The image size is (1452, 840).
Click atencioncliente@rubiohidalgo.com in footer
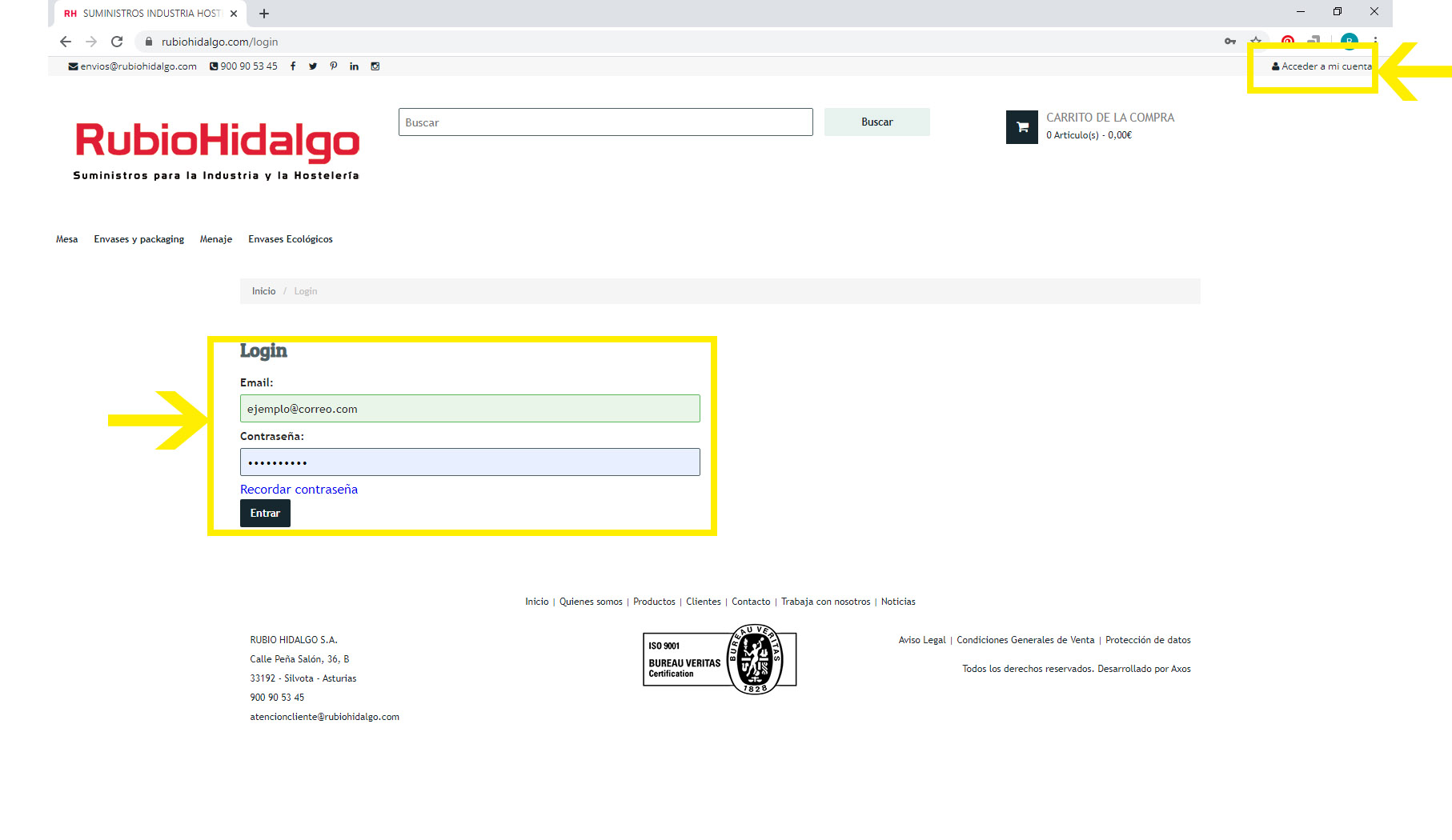click(325, 717)
